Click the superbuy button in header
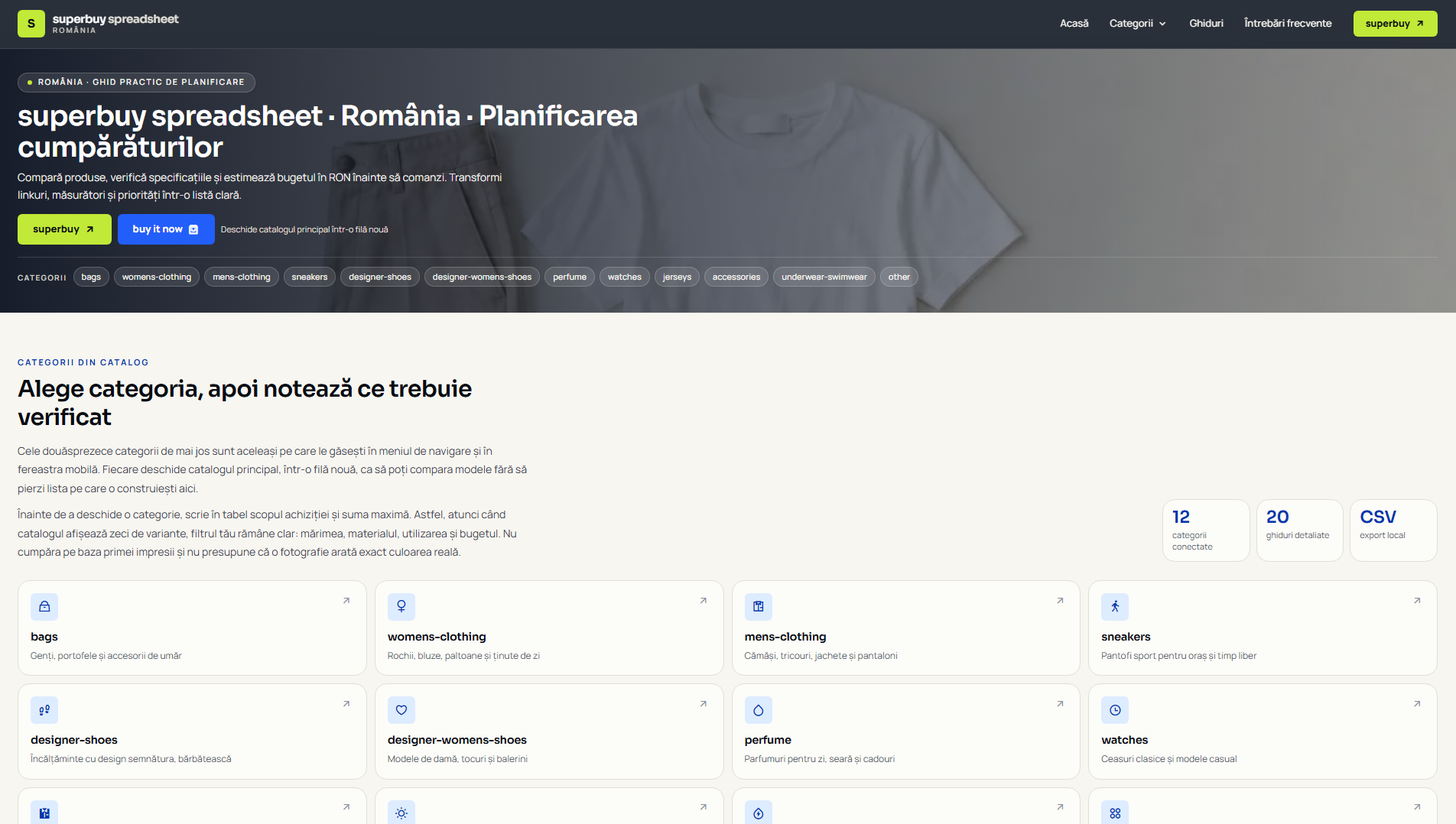1456x824 pixels. click(x=1395, y=24)
